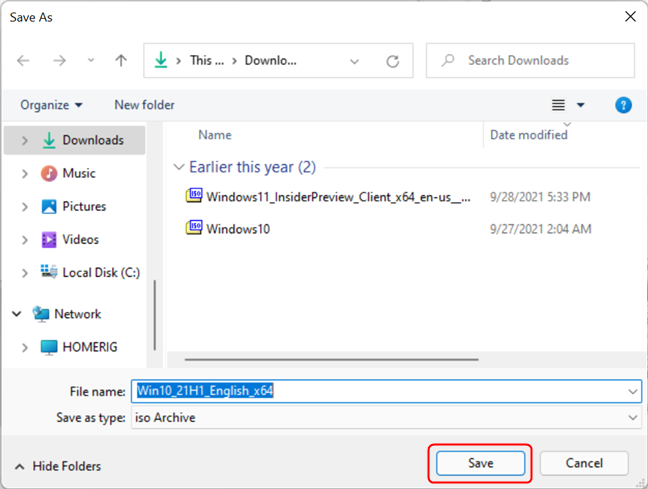Screen dimensions: 648x489
Task: Click the Cancel button
Action: coord(584,463)
